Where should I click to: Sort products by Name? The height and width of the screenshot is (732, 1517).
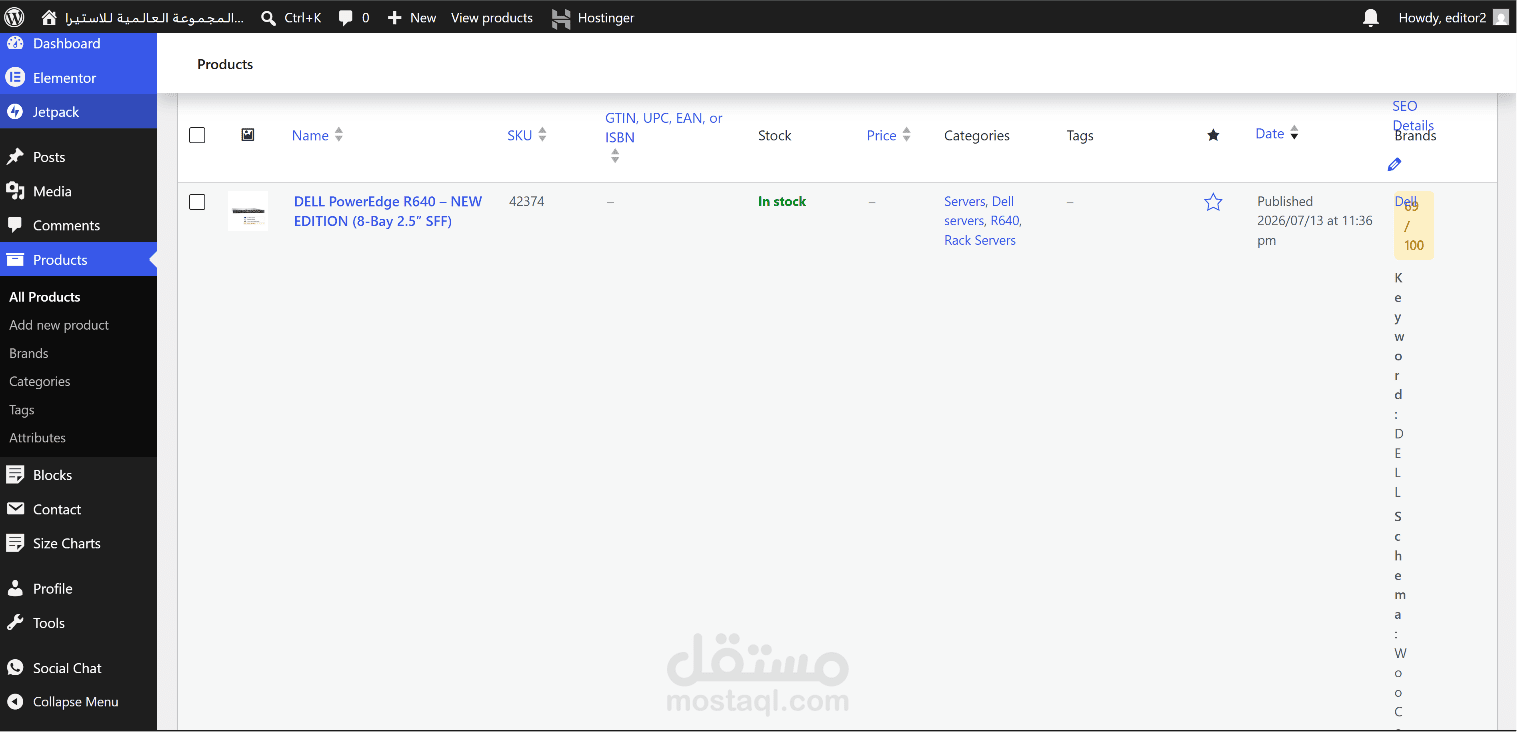[317, 135]
